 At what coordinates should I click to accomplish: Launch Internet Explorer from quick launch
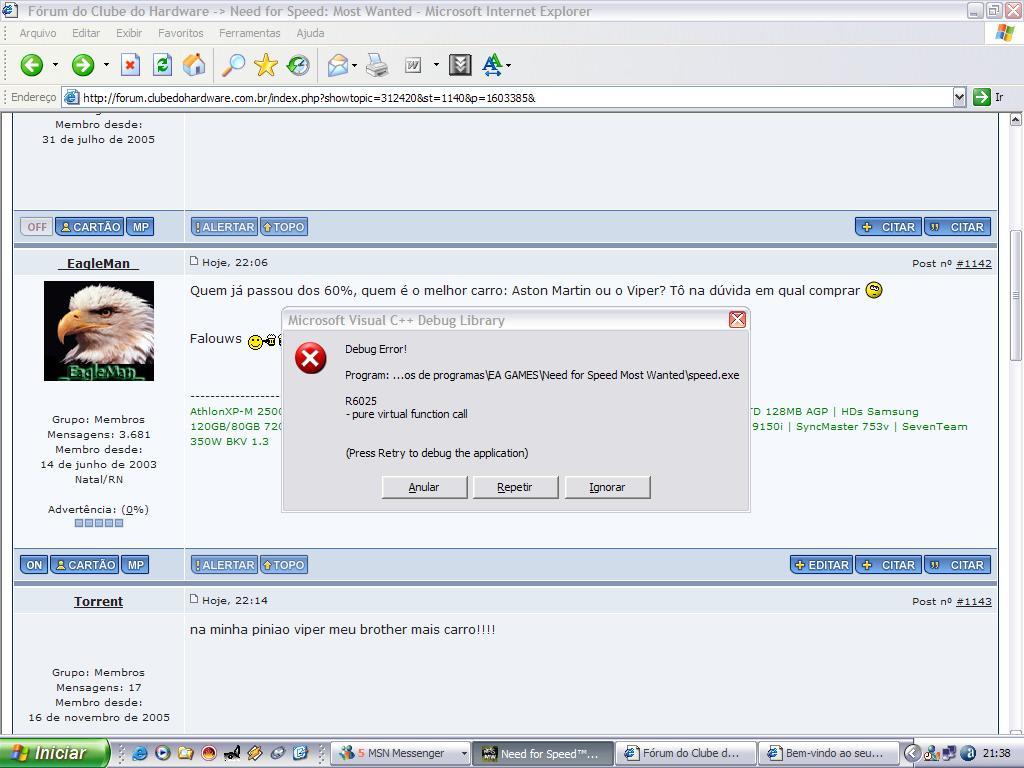click(140, 753)
